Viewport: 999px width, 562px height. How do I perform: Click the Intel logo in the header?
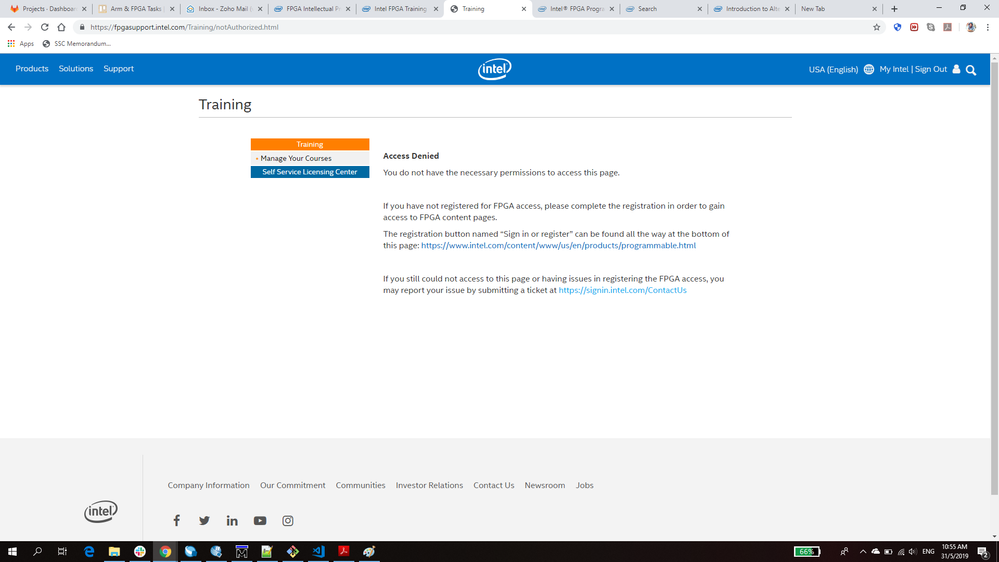click(x=494, y=69)
